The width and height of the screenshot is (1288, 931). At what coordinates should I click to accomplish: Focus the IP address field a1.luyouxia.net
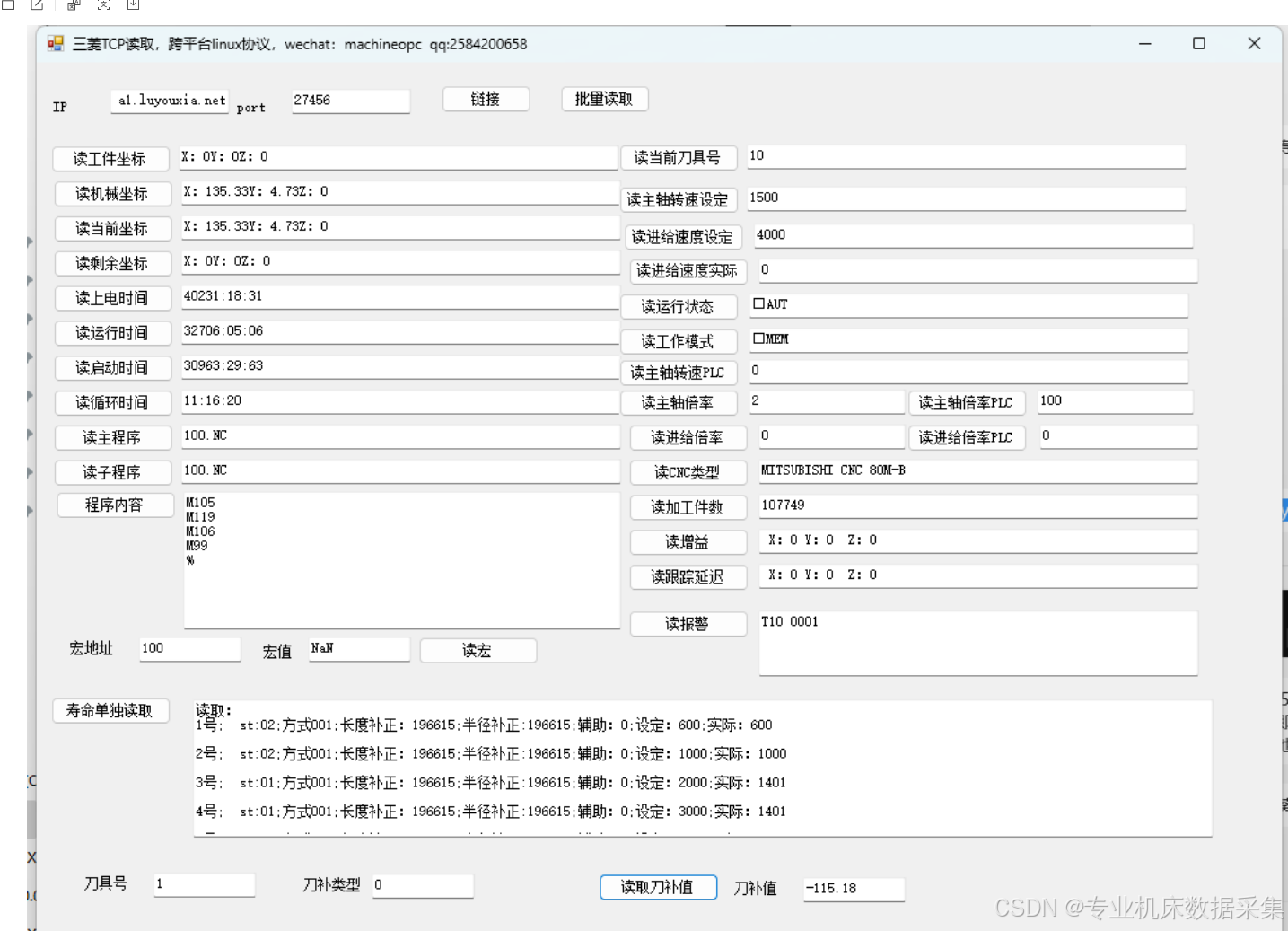click(x=170, y=101)
